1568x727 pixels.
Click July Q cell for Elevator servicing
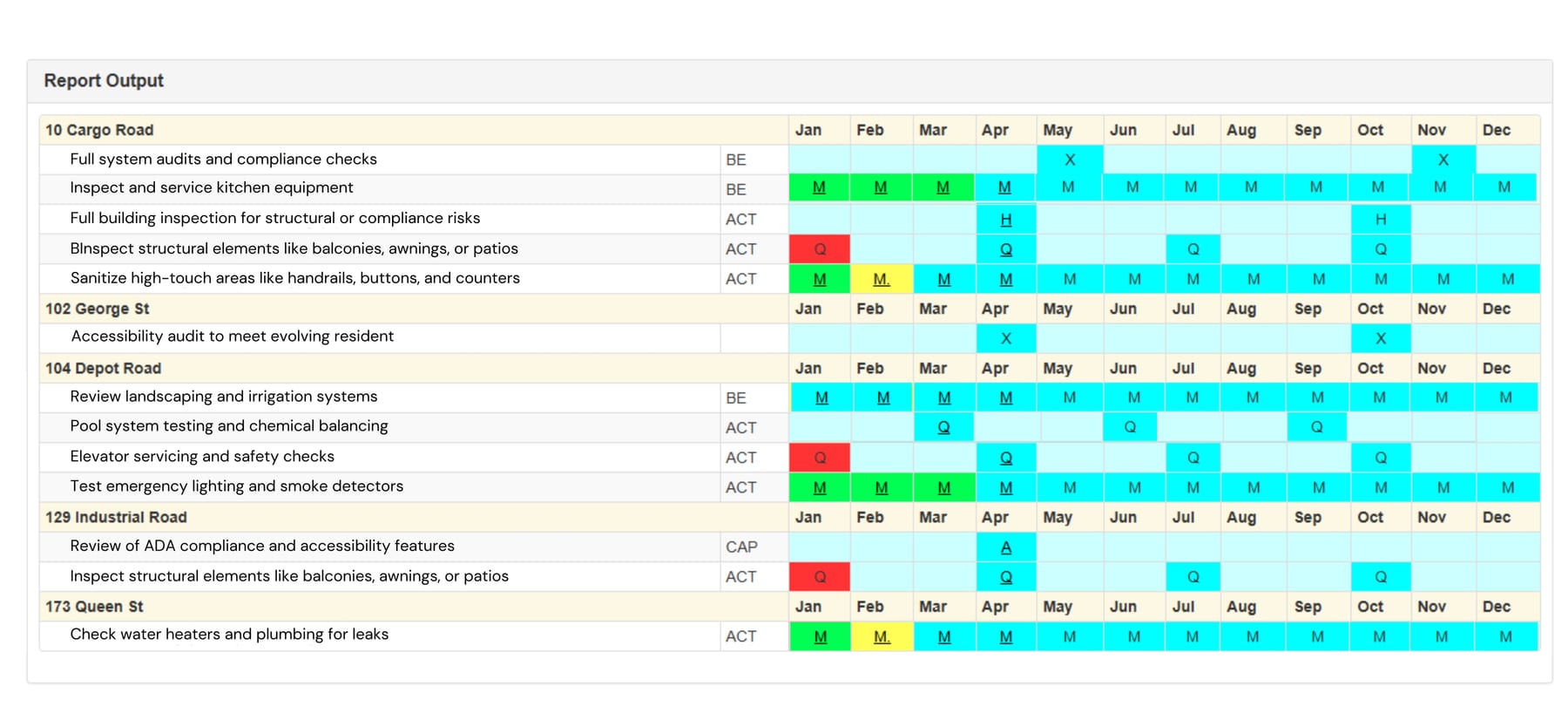click(1193, 458)
